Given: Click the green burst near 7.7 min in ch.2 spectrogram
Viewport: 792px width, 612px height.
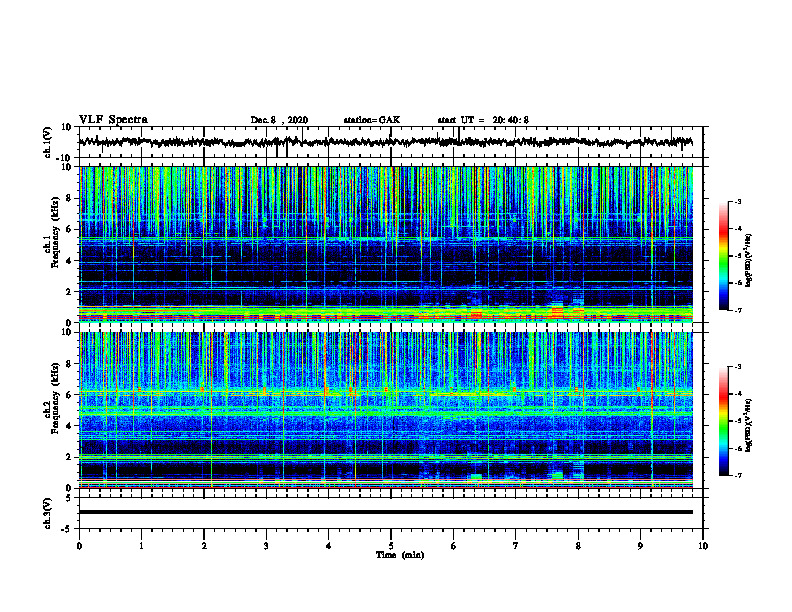Looking at the screenshot, I should 557,475.
